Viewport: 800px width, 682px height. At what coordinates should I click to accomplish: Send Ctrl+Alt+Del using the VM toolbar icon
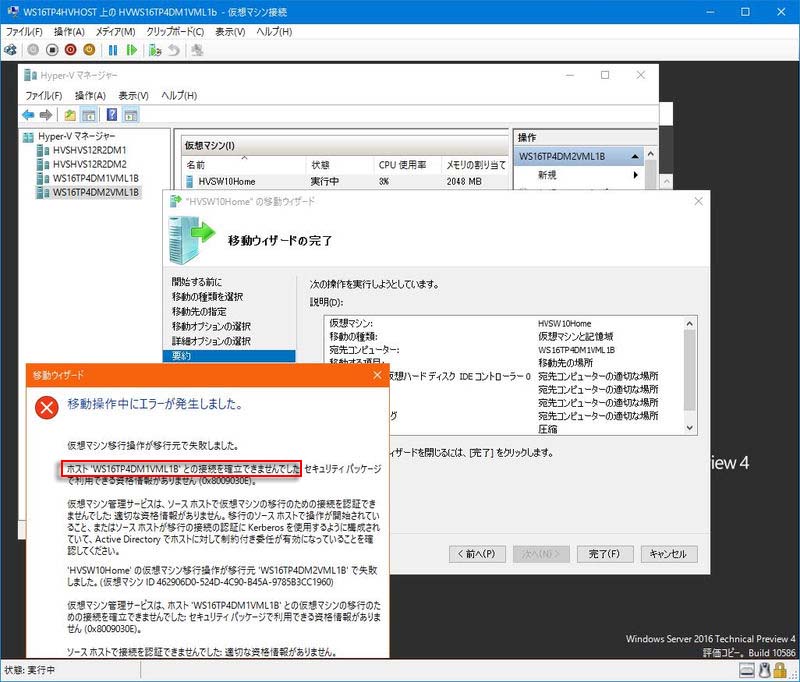tap(10, 50)
